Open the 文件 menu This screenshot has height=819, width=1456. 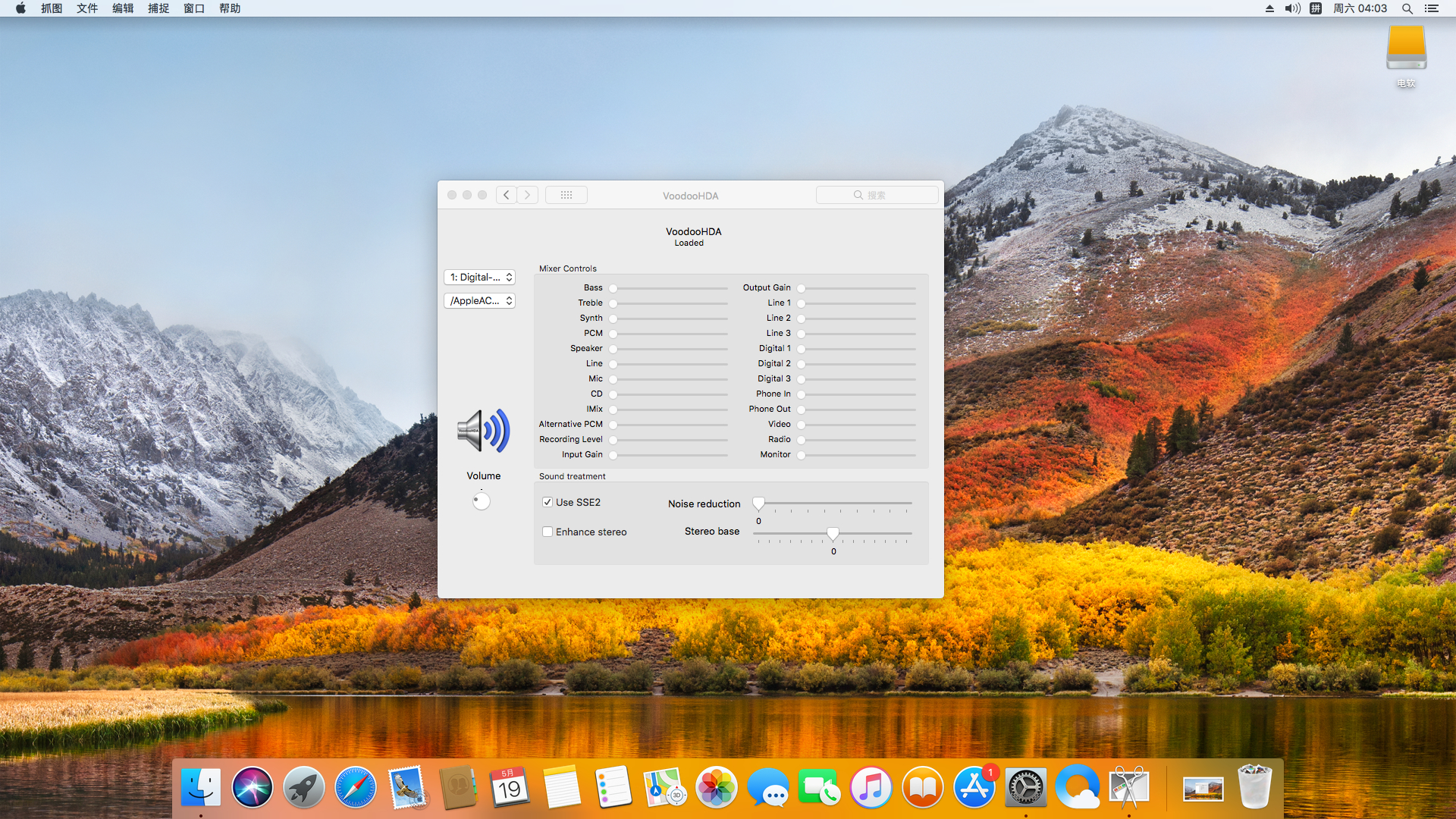pyautogui.click(x=87, y=8)
